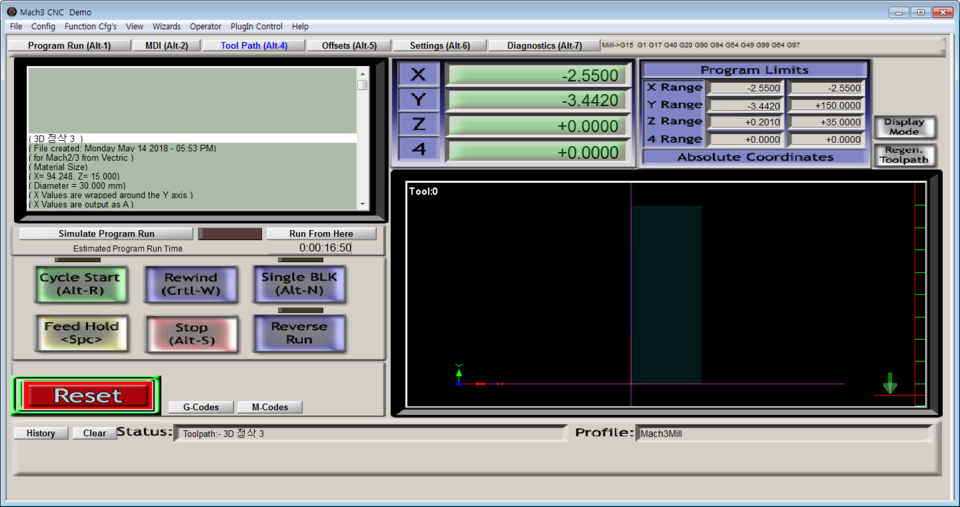Open the File menu
Image resolution: width=960 pixels, height=507 pixels.
pyautogui.click(x=16, y=26)
